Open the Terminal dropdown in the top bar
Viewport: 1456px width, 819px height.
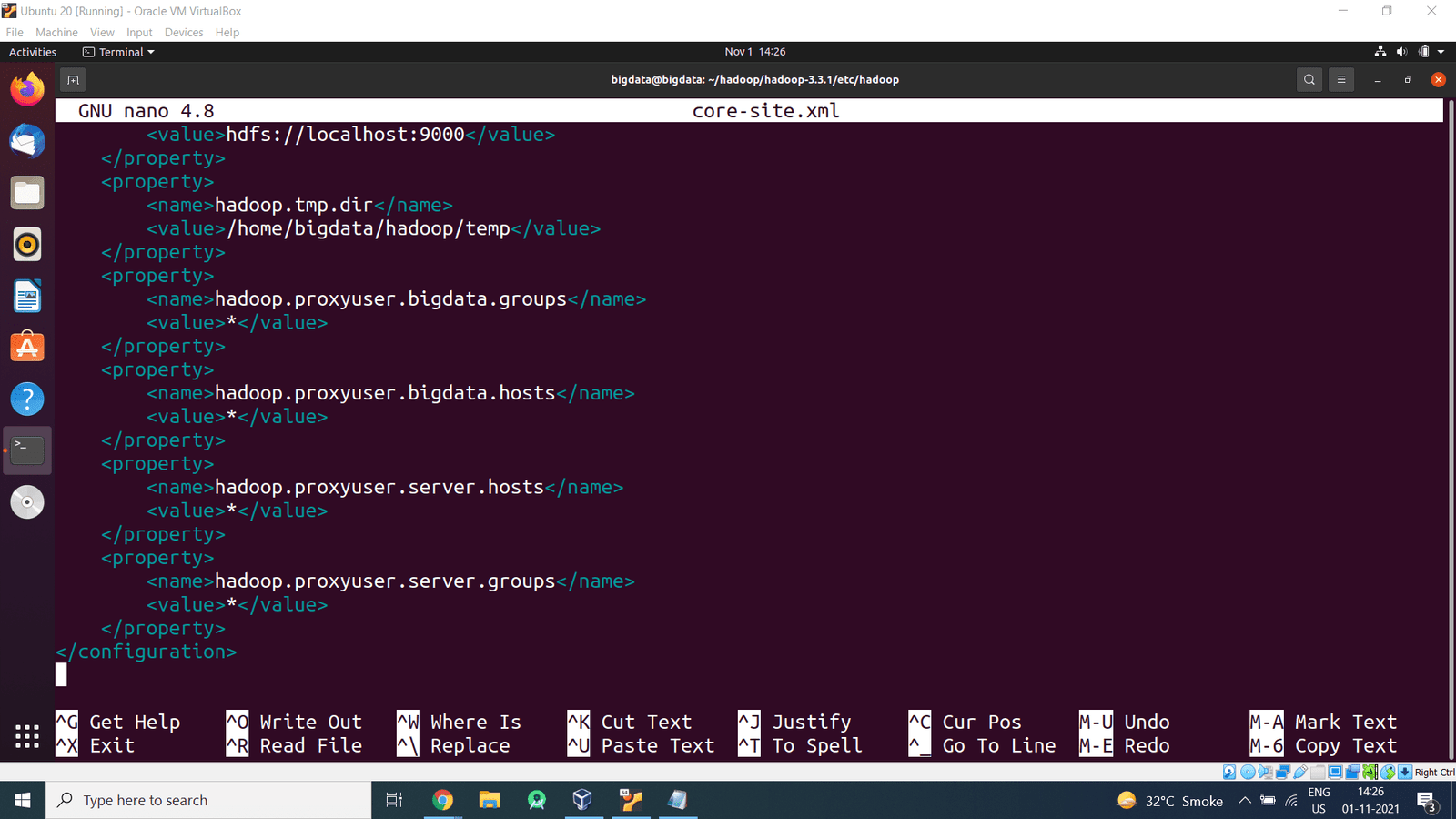click(x=117, y=52)
